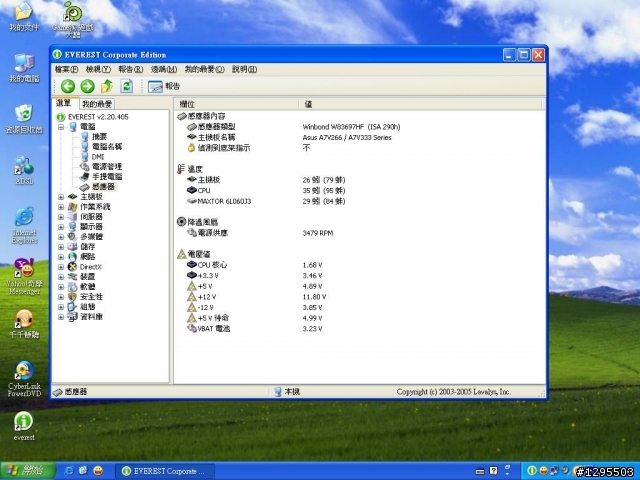The height and width of the screenshot is (480, 640).
Task: Open 我的文件 desktop icon
Action: click(24, 16)
